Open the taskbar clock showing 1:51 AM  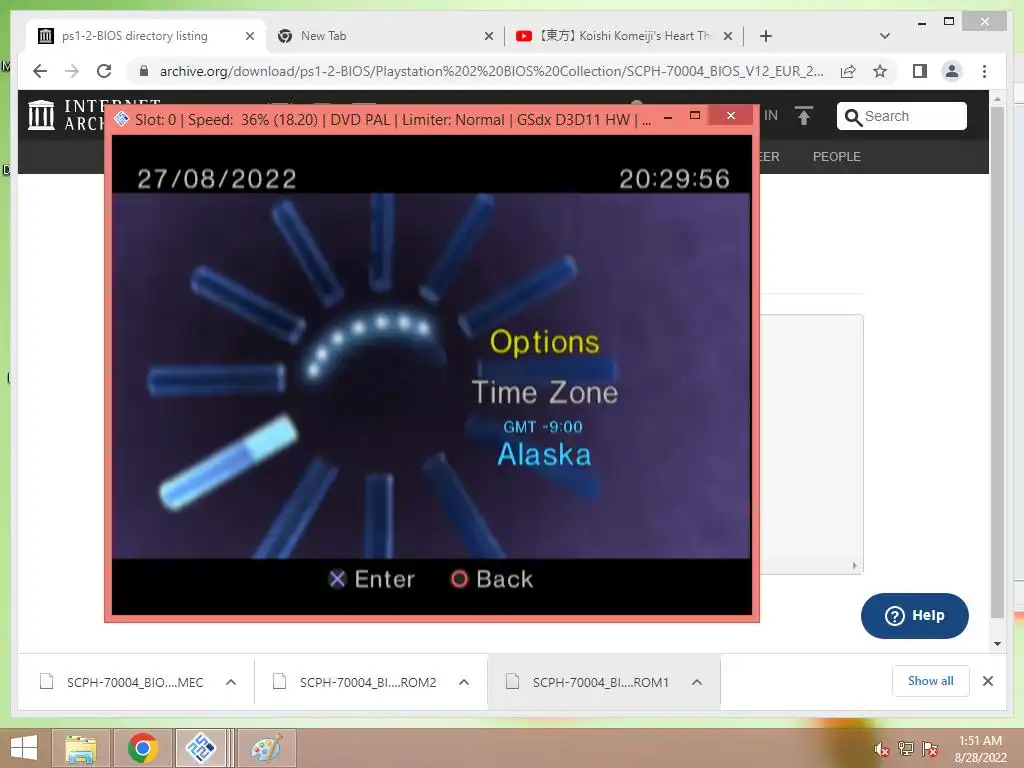click(x=980, y=749)
